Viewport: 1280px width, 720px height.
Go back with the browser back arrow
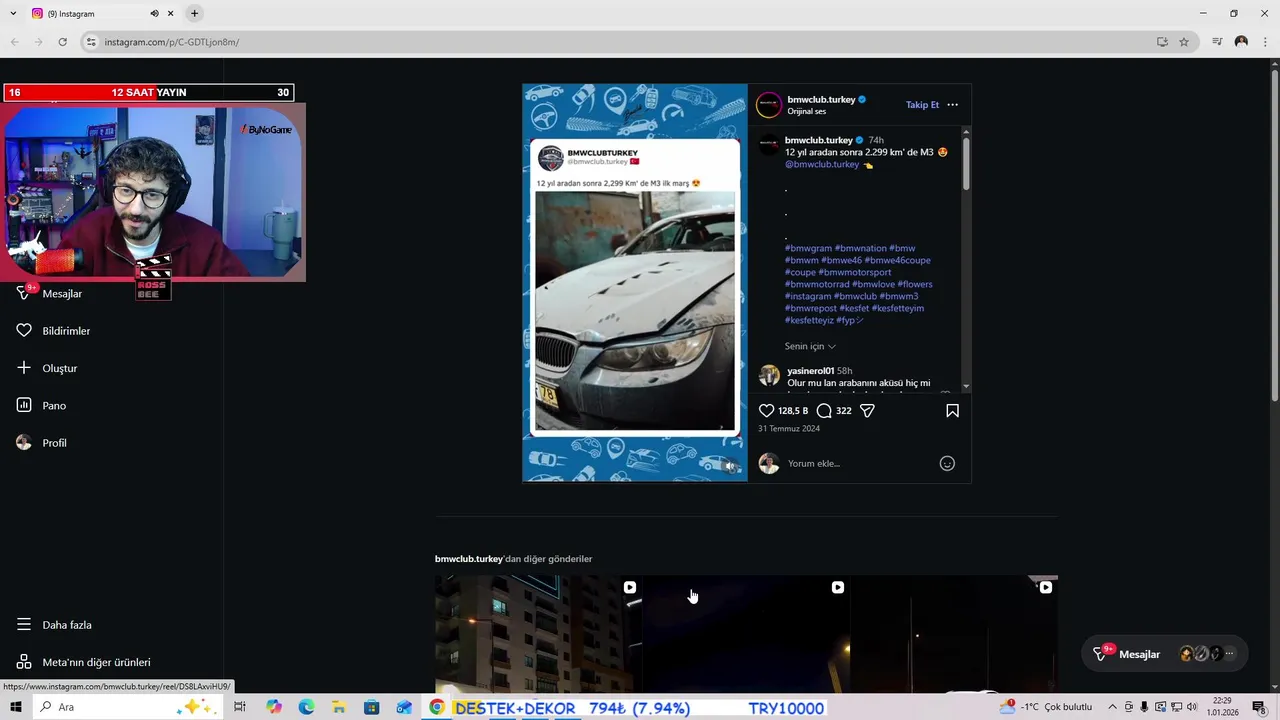point(14,42)
